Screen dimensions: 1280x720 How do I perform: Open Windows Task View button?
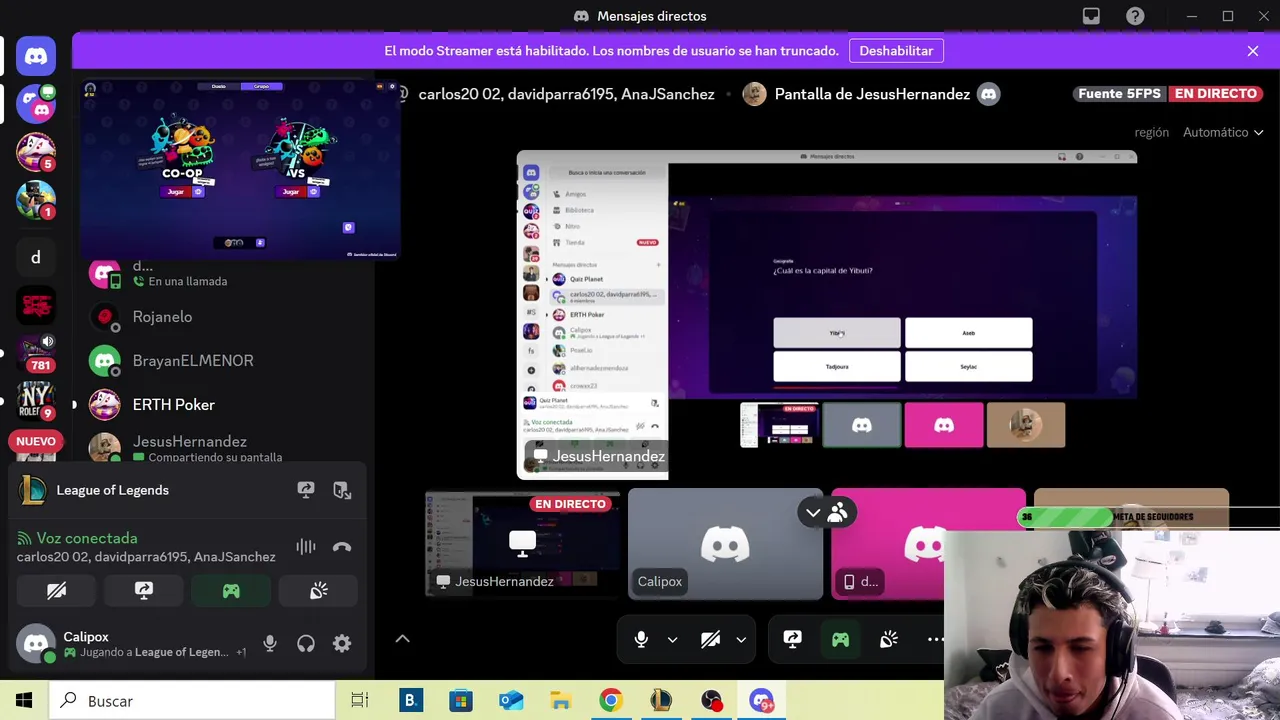[x=360, y=700]
